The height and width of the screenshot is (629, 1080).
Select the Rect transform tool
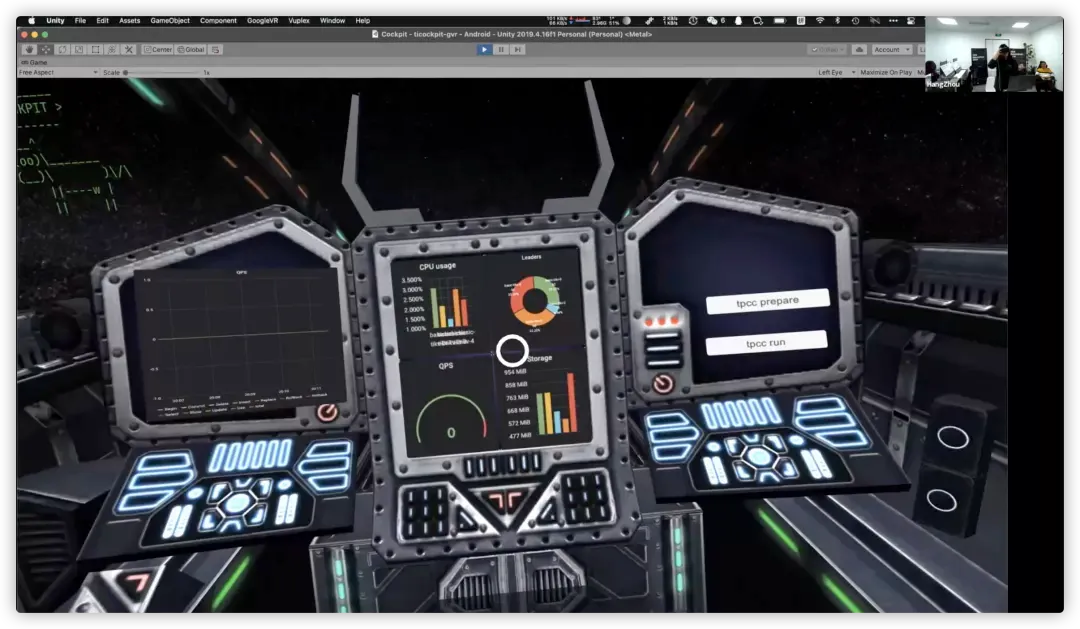(96, 49)
